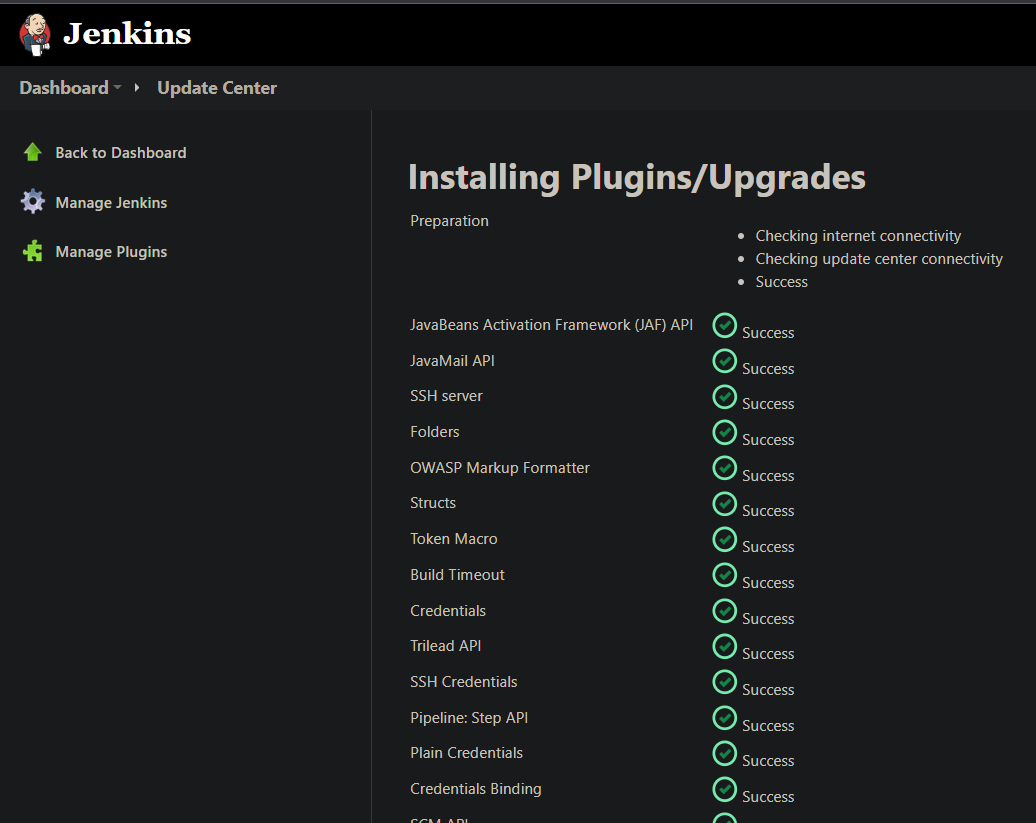Screen dimensions: 1036x823
Task: Click the Success status text beside JavaMail API
Action: (768, 369)
